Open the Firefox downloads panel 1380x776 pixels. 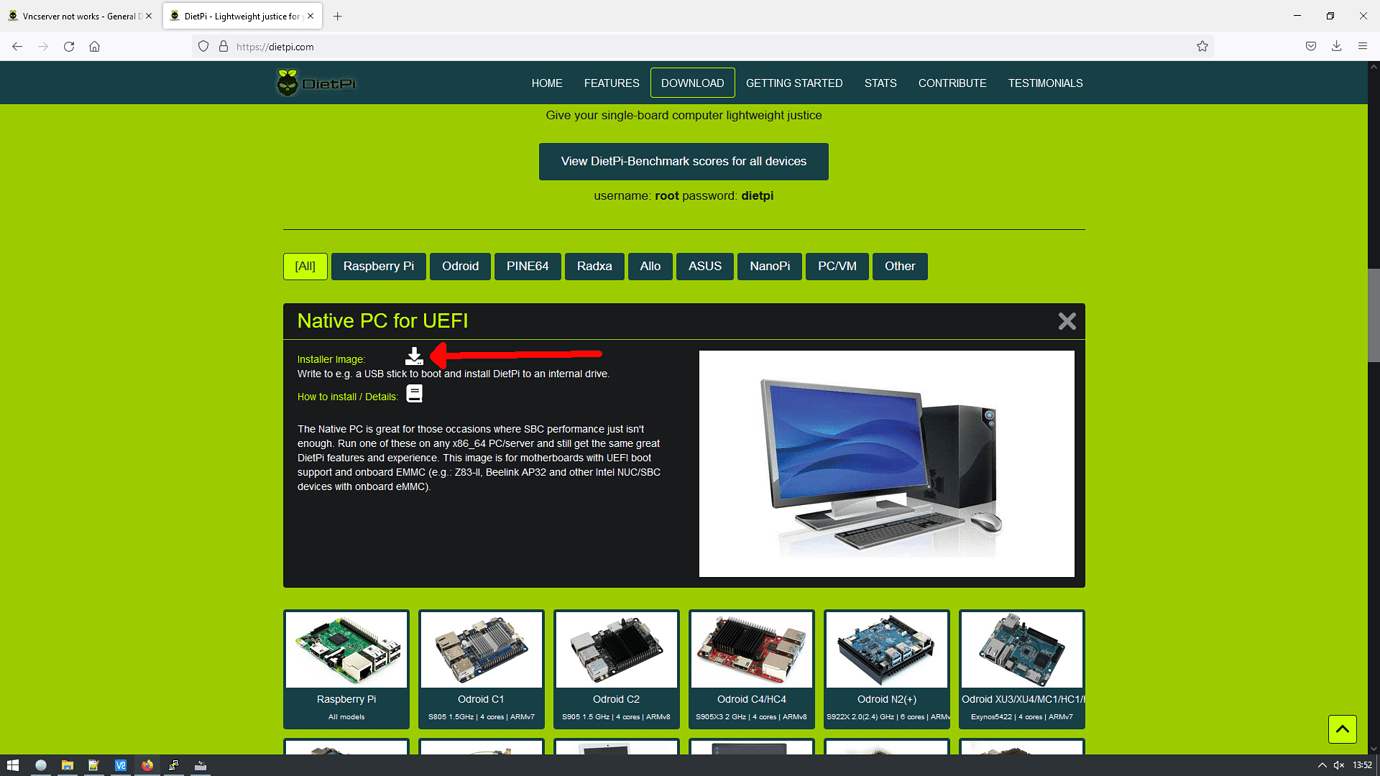click(x=1337, y=46)
